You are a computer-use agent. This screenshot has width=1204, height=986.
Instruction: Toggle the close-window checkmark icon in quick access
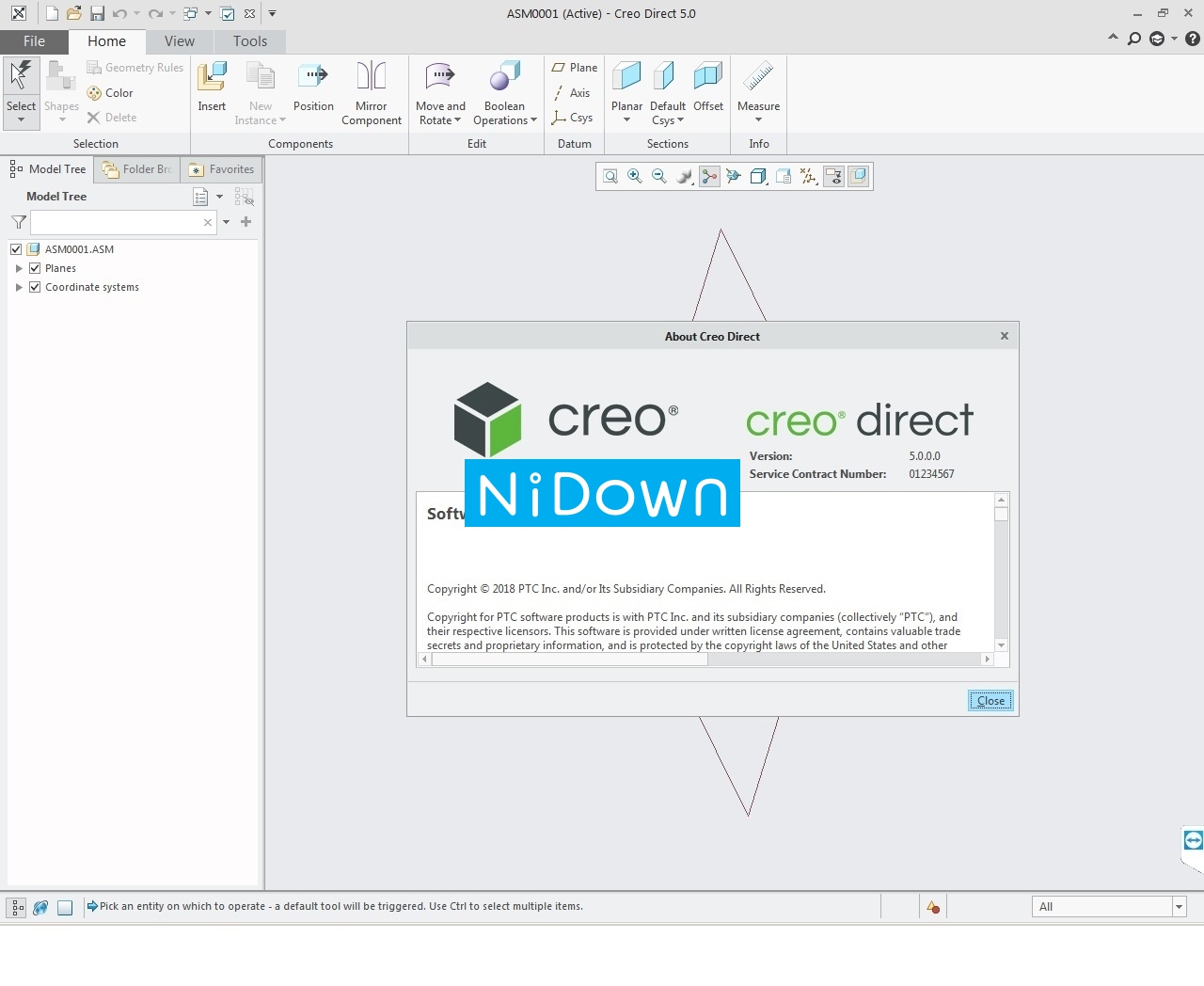(228, 13)
